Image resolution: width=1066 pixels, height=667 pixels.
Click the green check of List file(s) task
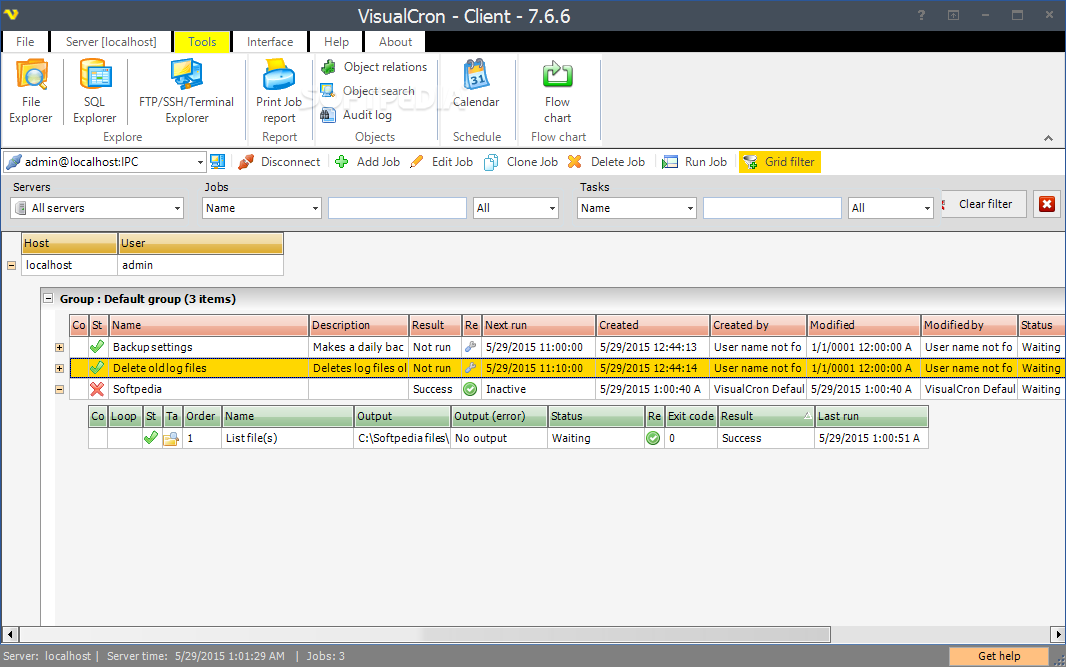(151, 438)
